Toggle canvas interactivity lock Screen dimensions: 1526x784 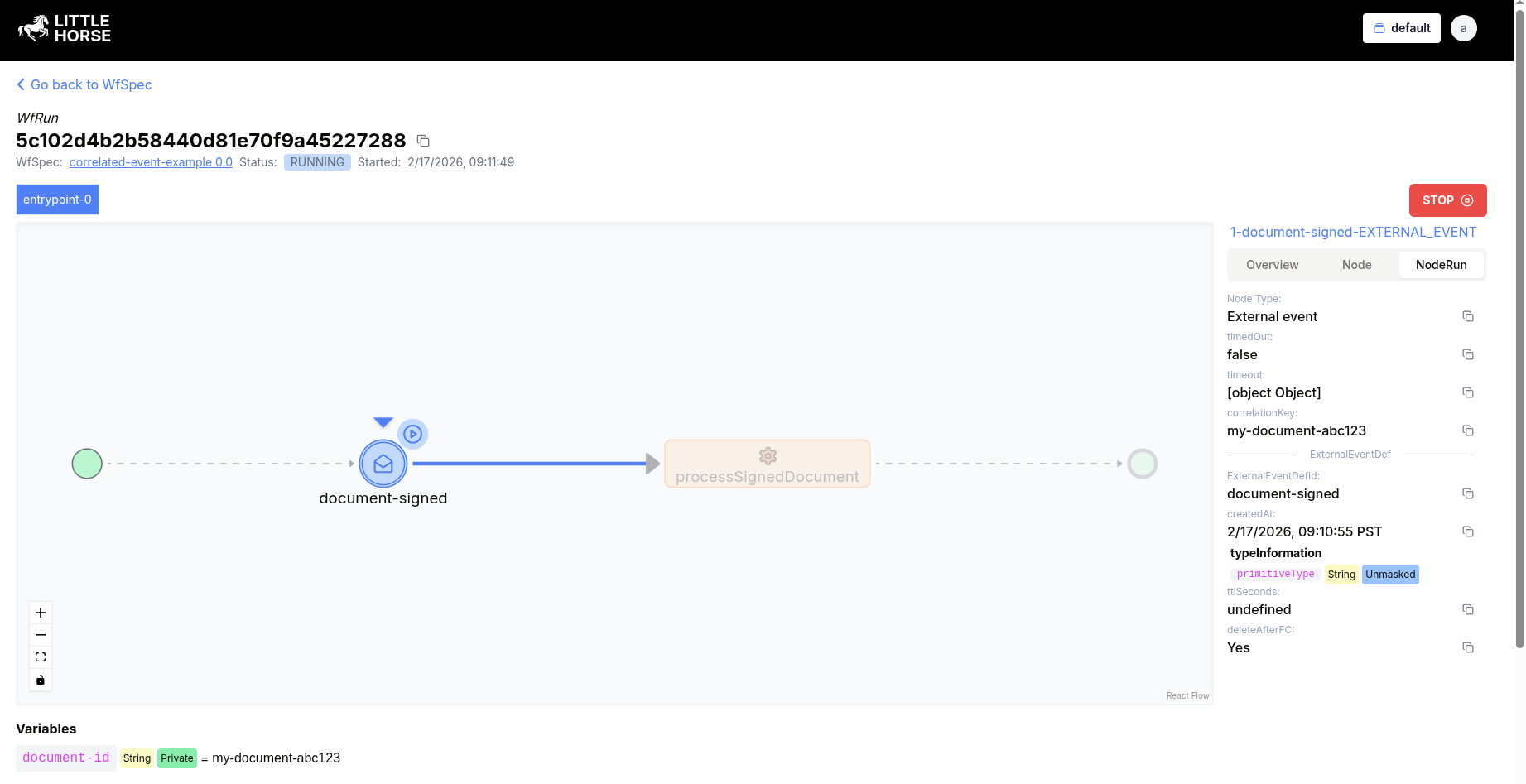click(40, 680)
